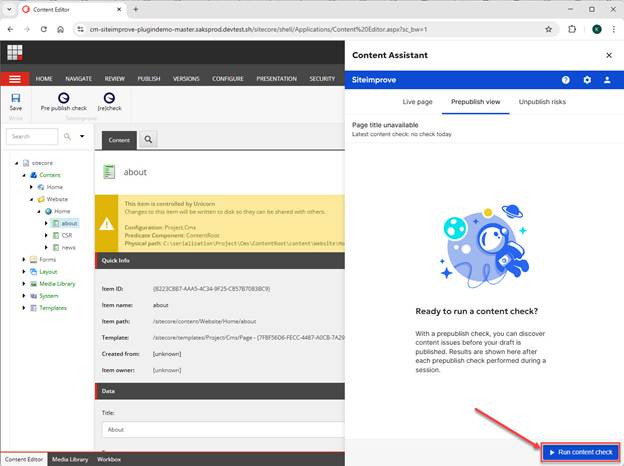Go to browser home page icon
The height and width of the screenshot is (466, 624).
click(x=60, y=29)
